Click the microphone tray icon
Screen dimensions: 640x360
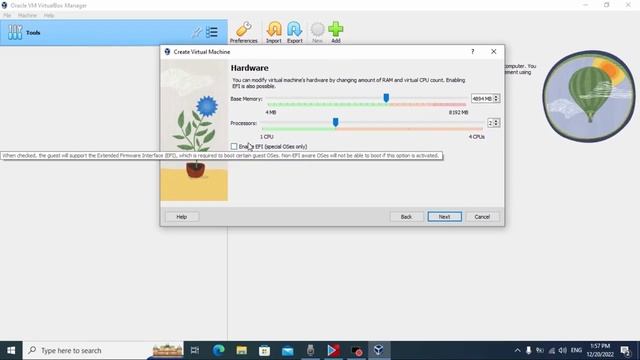pos(528,350)
